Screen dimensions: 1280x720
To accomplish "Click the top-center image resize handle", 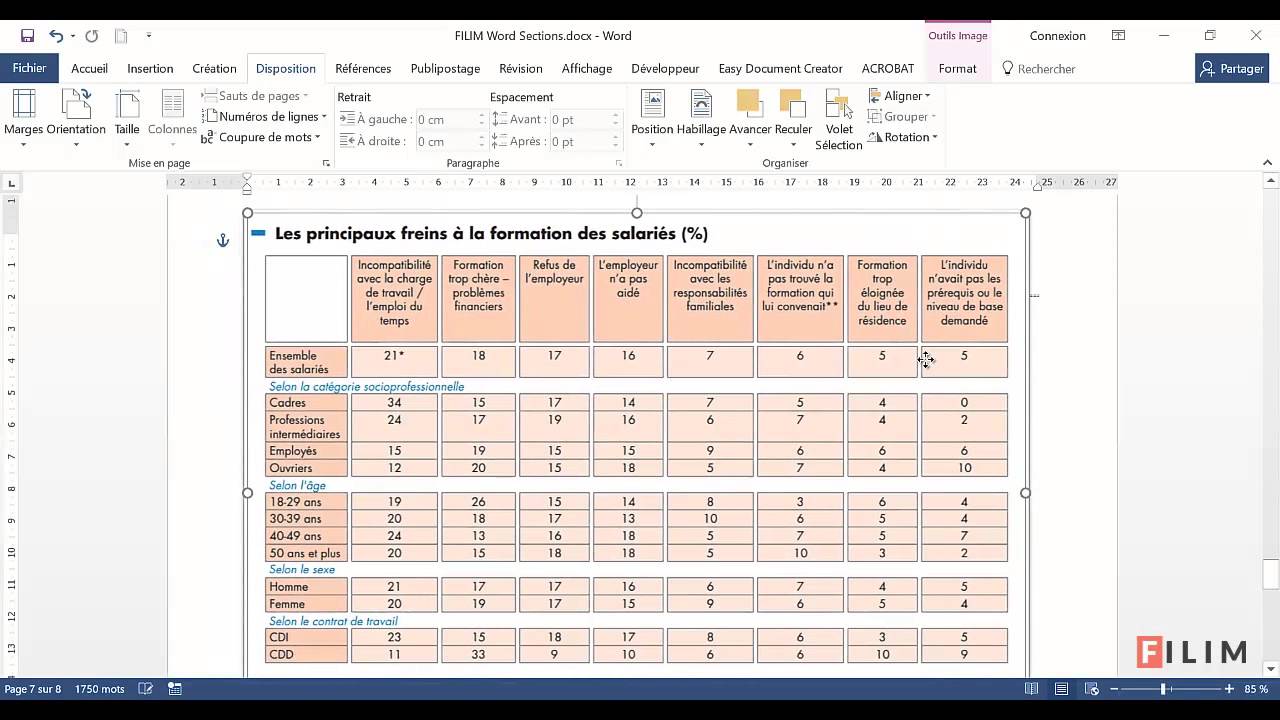I will [x=636, y=213].
